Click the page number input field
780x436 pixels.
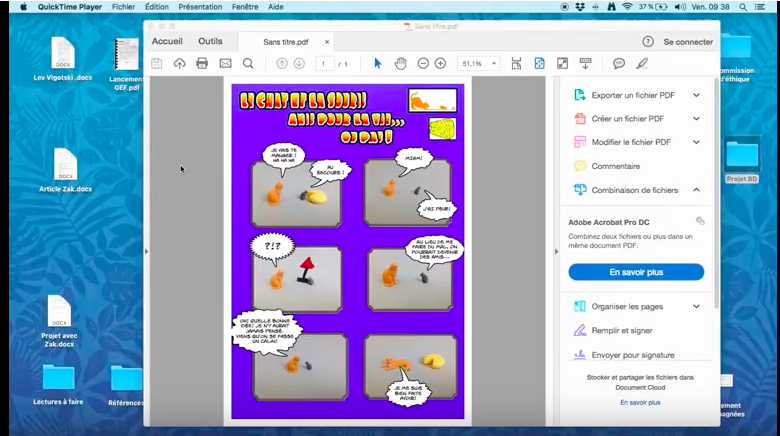coord(324,63)
